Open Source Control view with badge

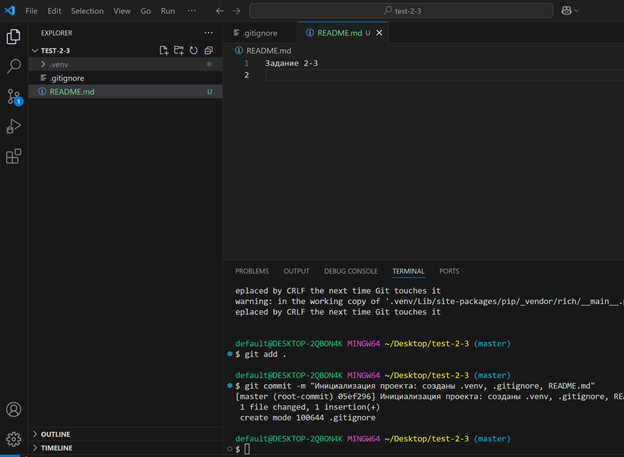(14, 97)
